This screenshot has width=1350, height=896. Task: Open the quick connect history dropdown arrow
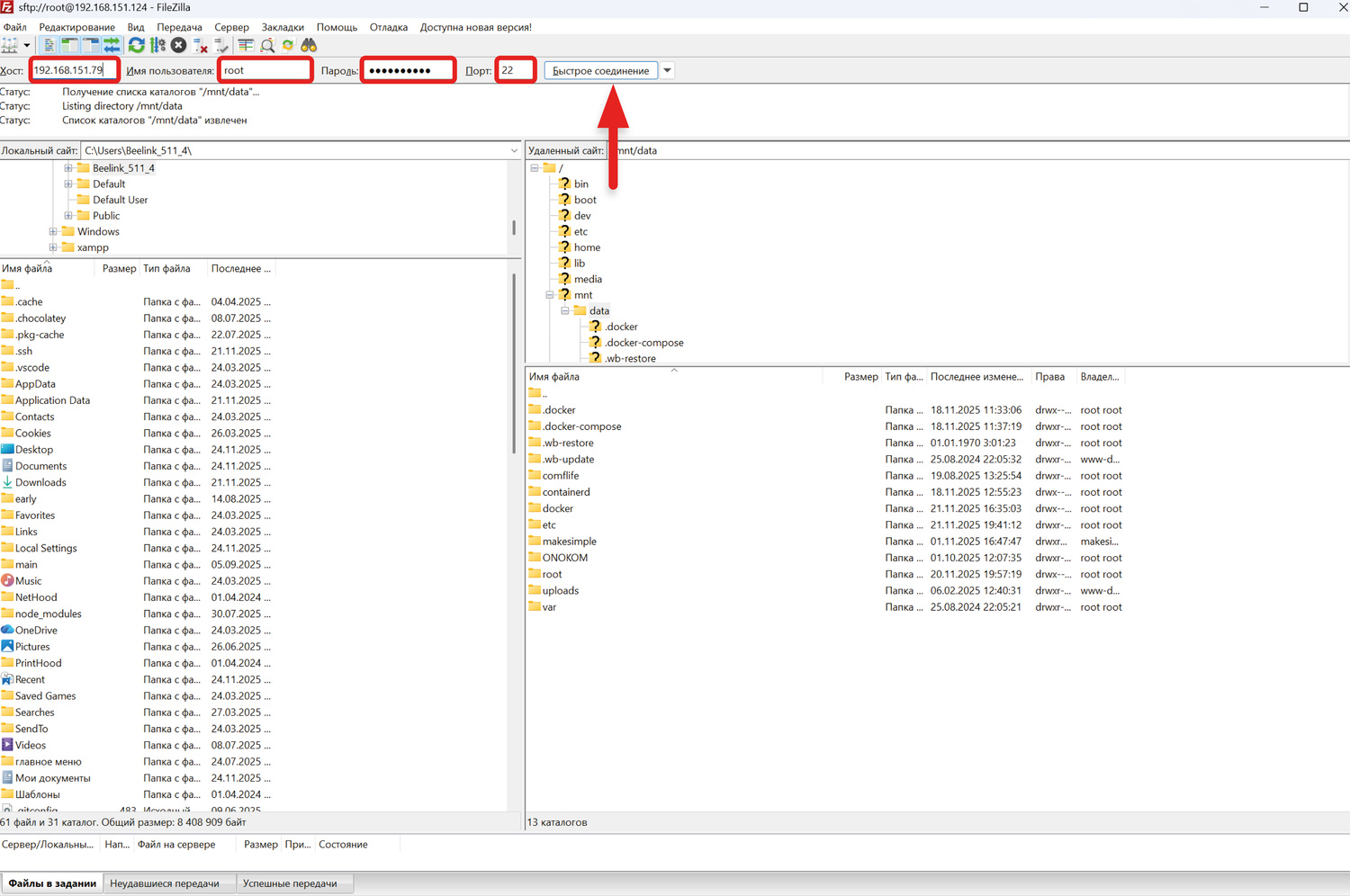click(x=667, y=70)
